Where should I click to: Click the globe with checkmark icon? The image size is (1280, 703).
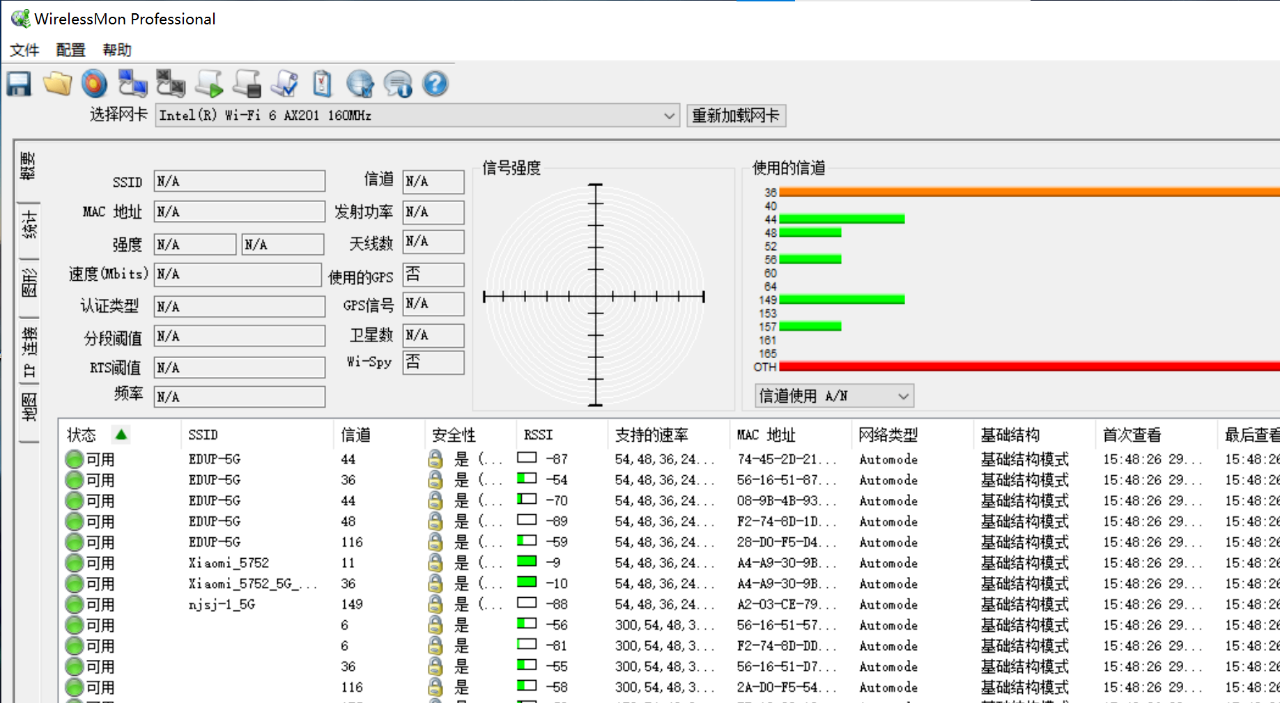tap(360, 84)
